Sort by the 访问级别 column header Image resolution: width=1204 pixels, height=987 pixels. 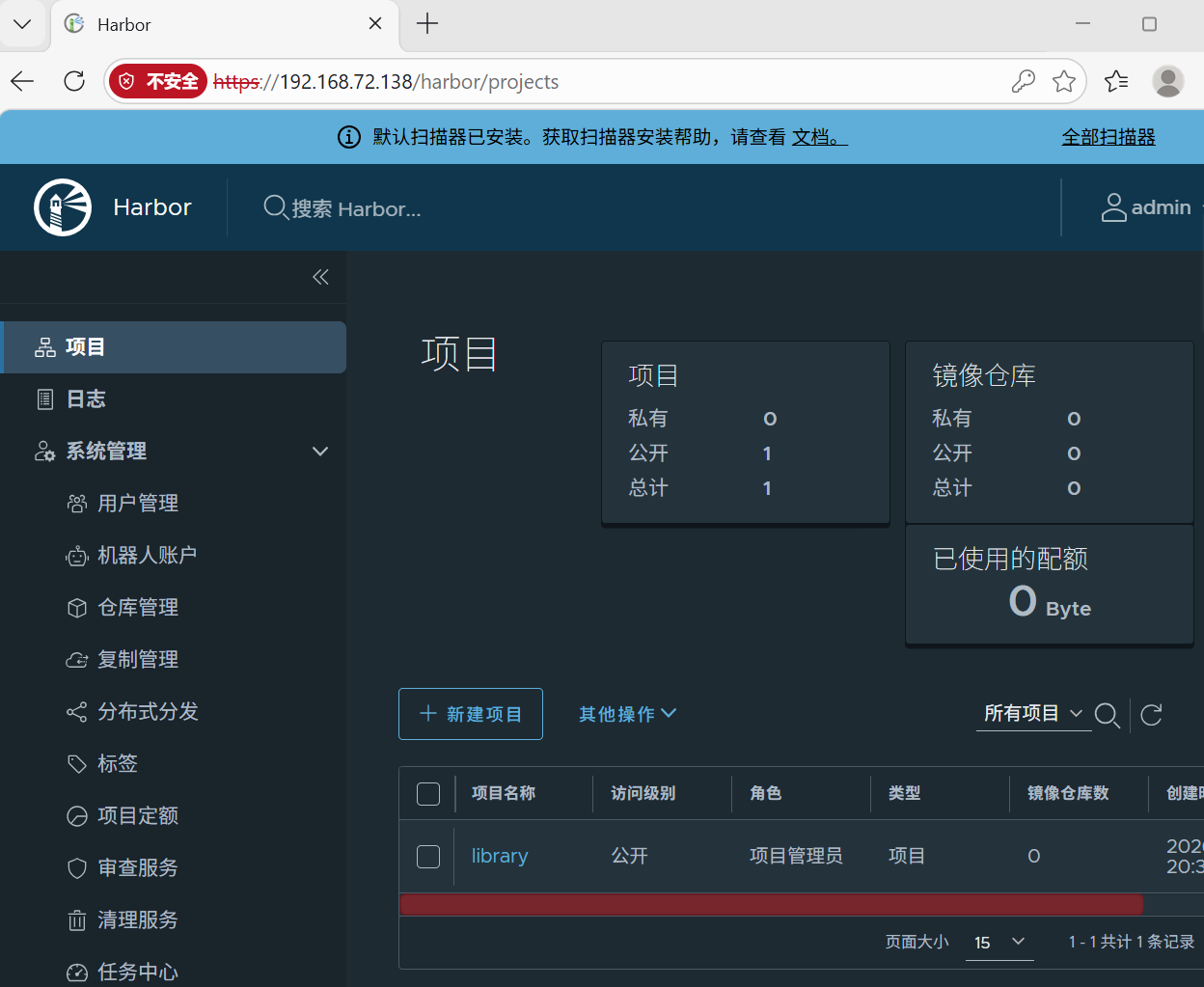643,793
